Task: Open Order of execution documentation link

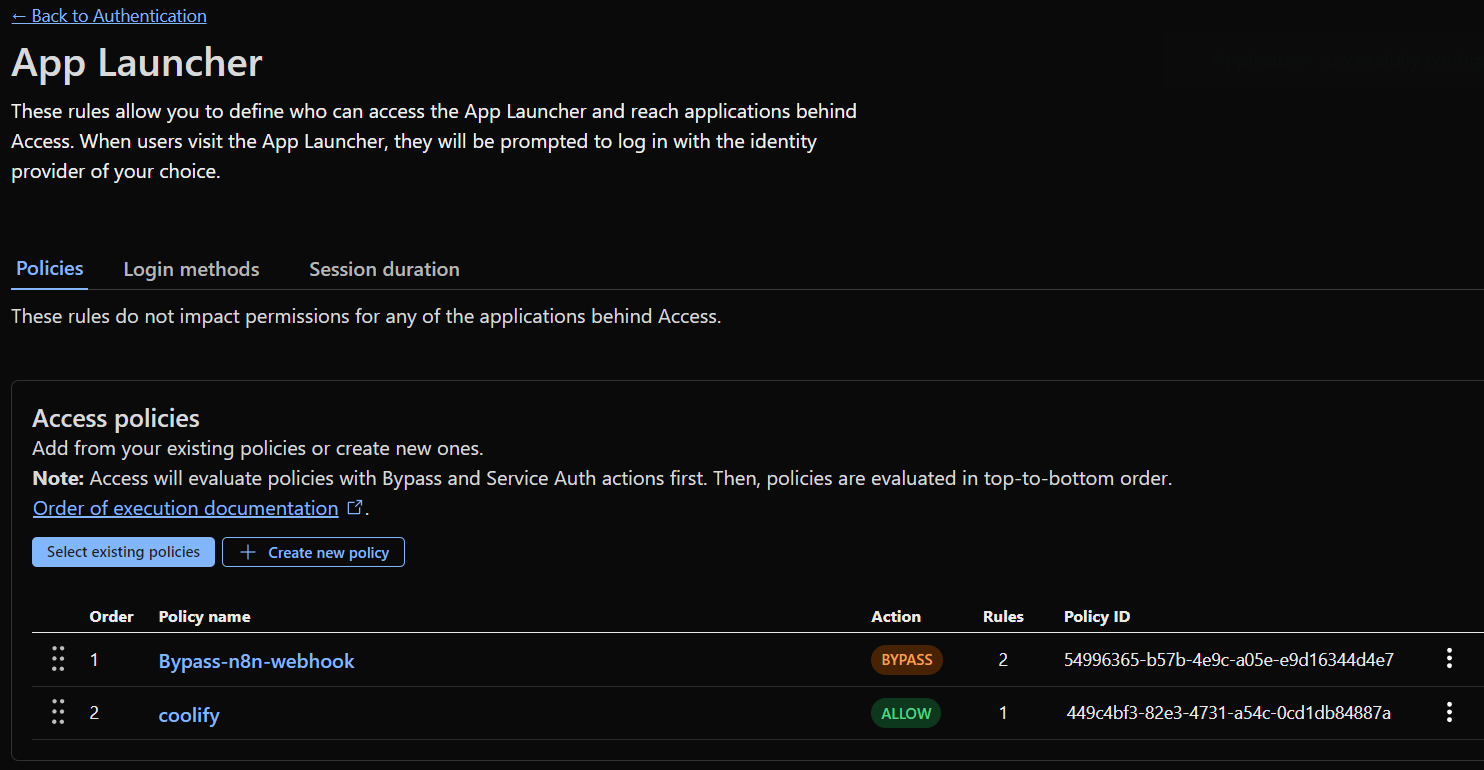Action: (186, 508)
